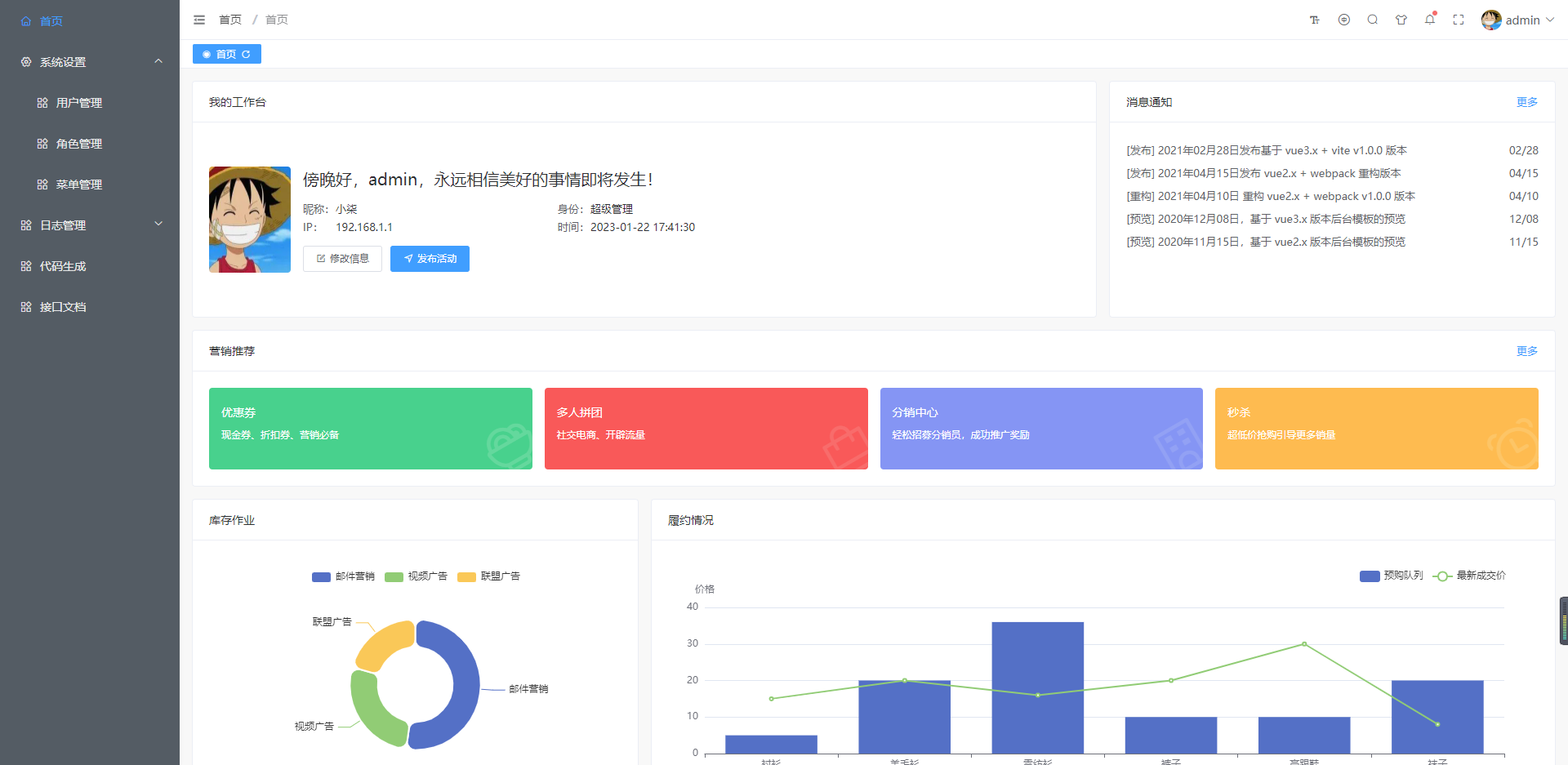Click the 角色管理 grid icon
This screenshot has width=1568, height=765.
42,144
